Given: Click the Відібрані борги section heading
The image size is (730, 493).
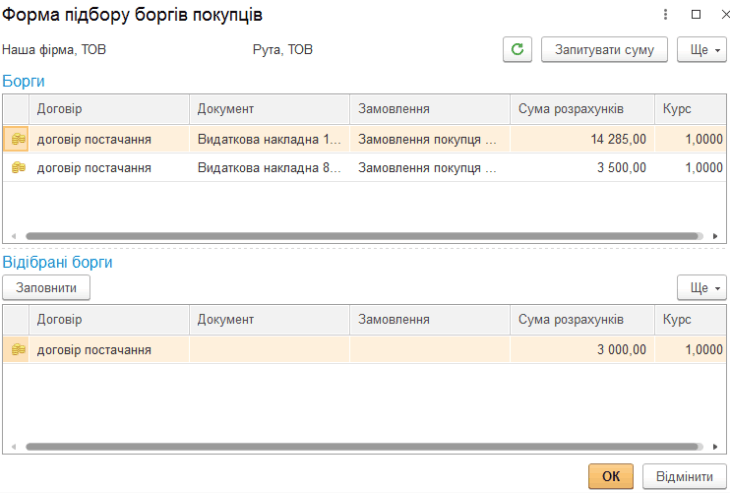Looking at the screenshot, I should point(57,262).
